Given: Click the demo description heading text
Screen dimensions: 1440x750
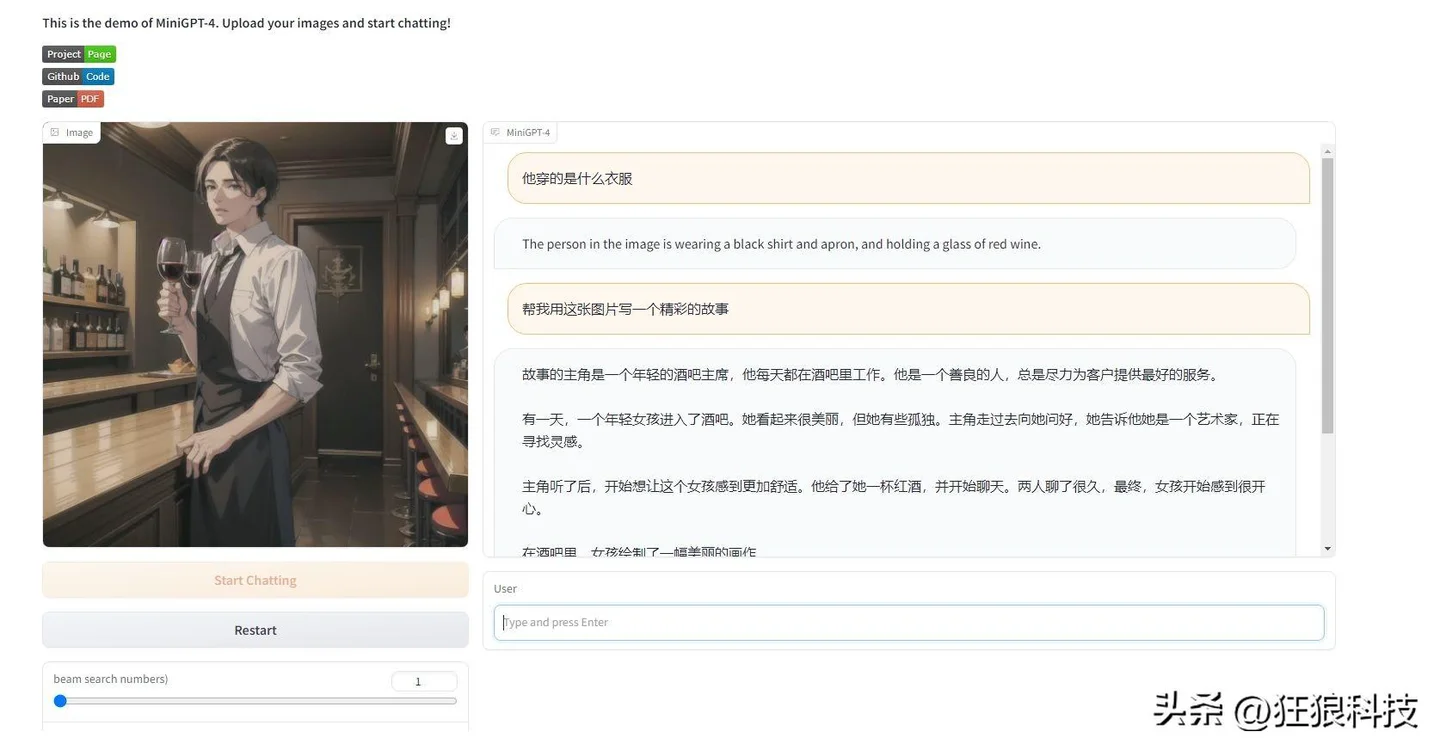Looking at the screenshot, I should [246, 23].
